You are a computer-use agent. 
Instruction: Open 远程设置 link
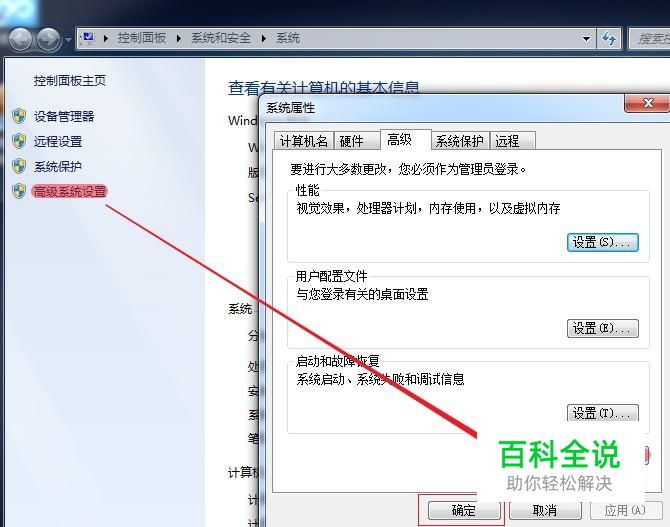click(58, 141)
